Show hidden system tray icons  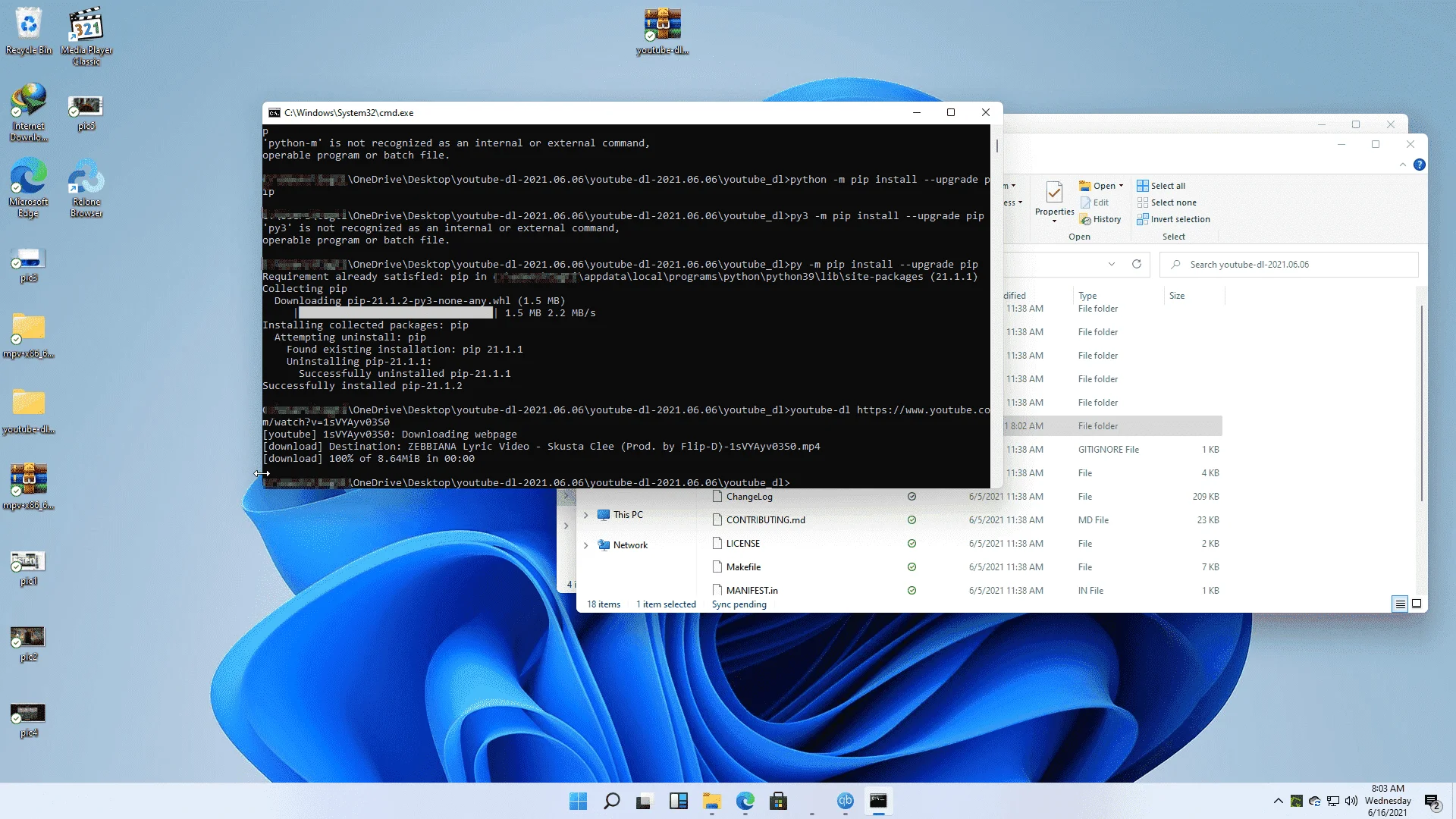(1278, 801)
